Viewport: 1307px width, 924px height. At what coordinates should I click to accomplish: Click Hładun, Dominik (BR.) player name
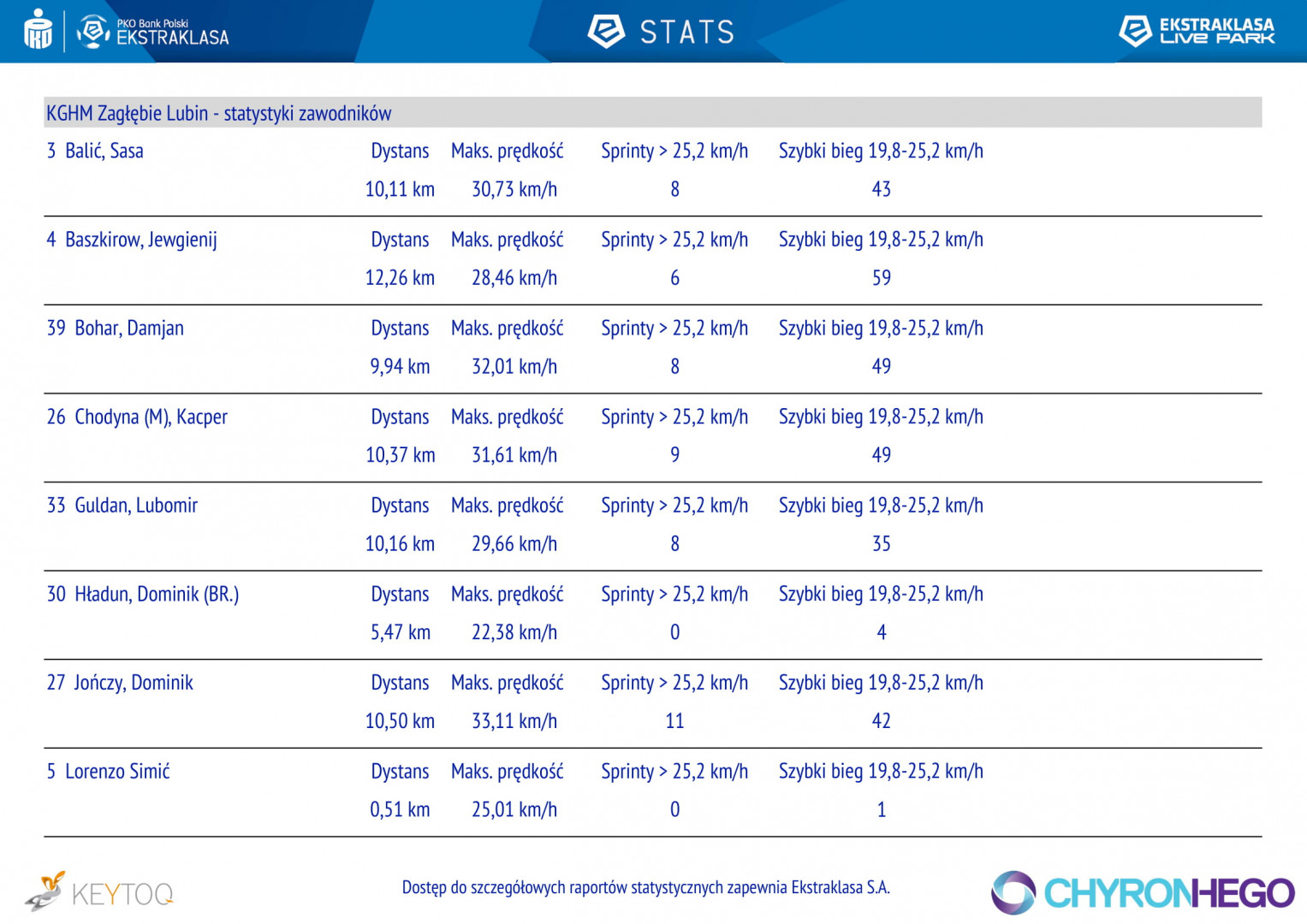(143, 595)
